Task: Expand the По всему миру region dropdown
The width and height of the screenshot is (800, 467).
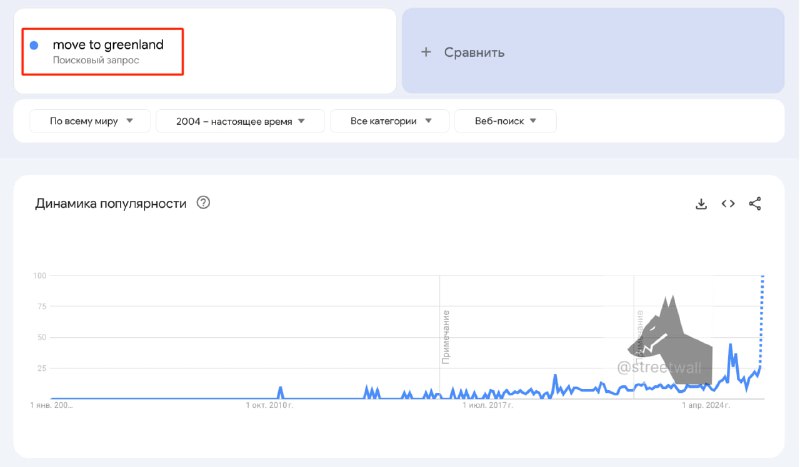Action: 89,121
